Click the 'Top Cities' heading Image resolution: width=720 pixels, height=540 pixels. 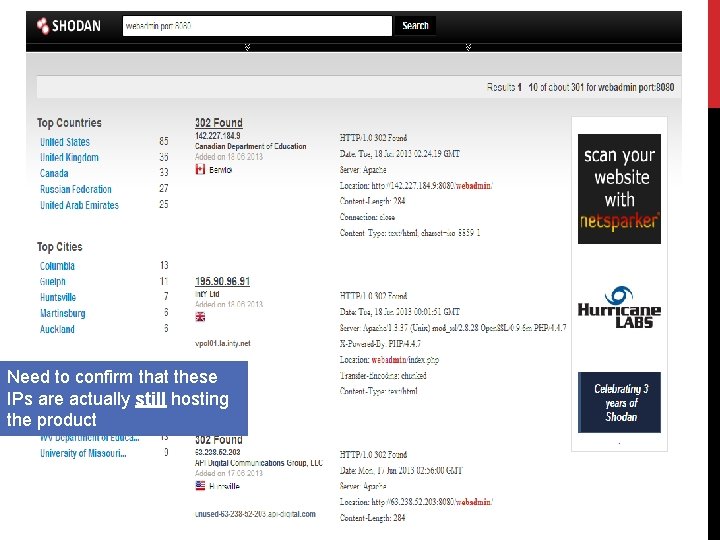click(x=60, y=247)
